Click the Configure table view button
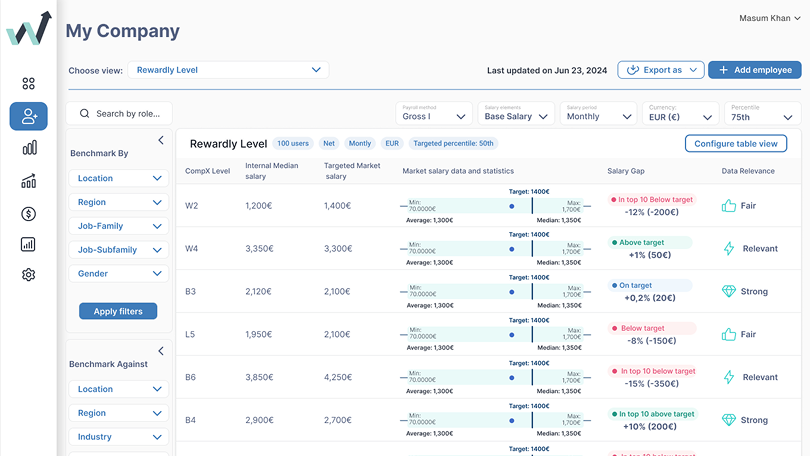 tap(735, 144)
